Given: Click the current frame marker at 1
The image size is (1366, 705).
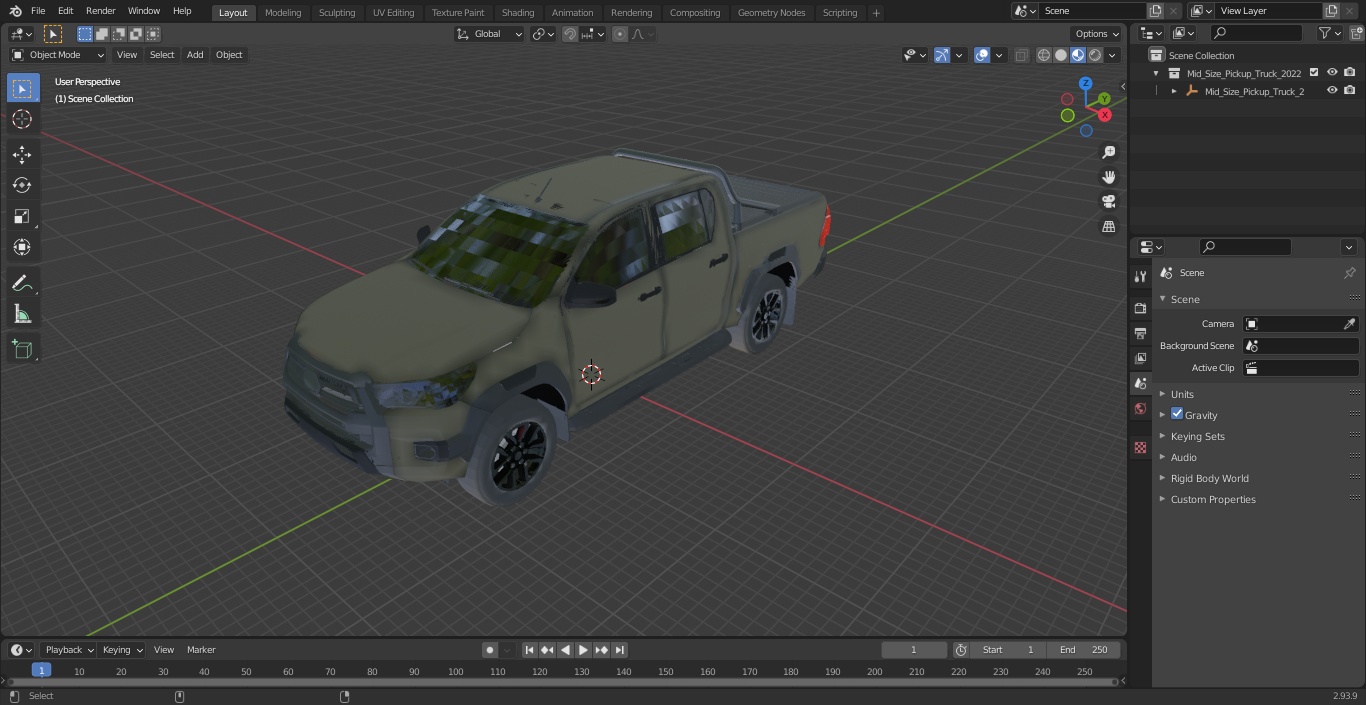Looking at the screenshot, I should coord(41,671).
